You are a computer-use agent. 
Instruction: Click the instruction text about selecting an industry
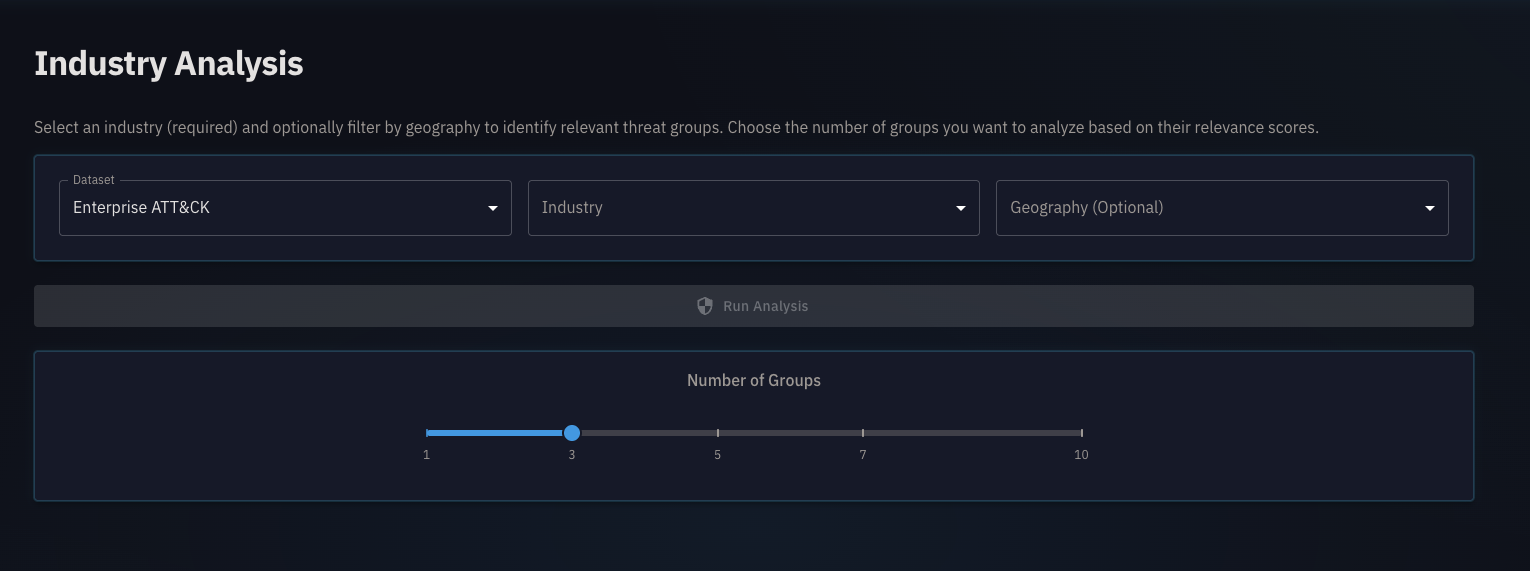pyautogui.click(x=676, y=128)
